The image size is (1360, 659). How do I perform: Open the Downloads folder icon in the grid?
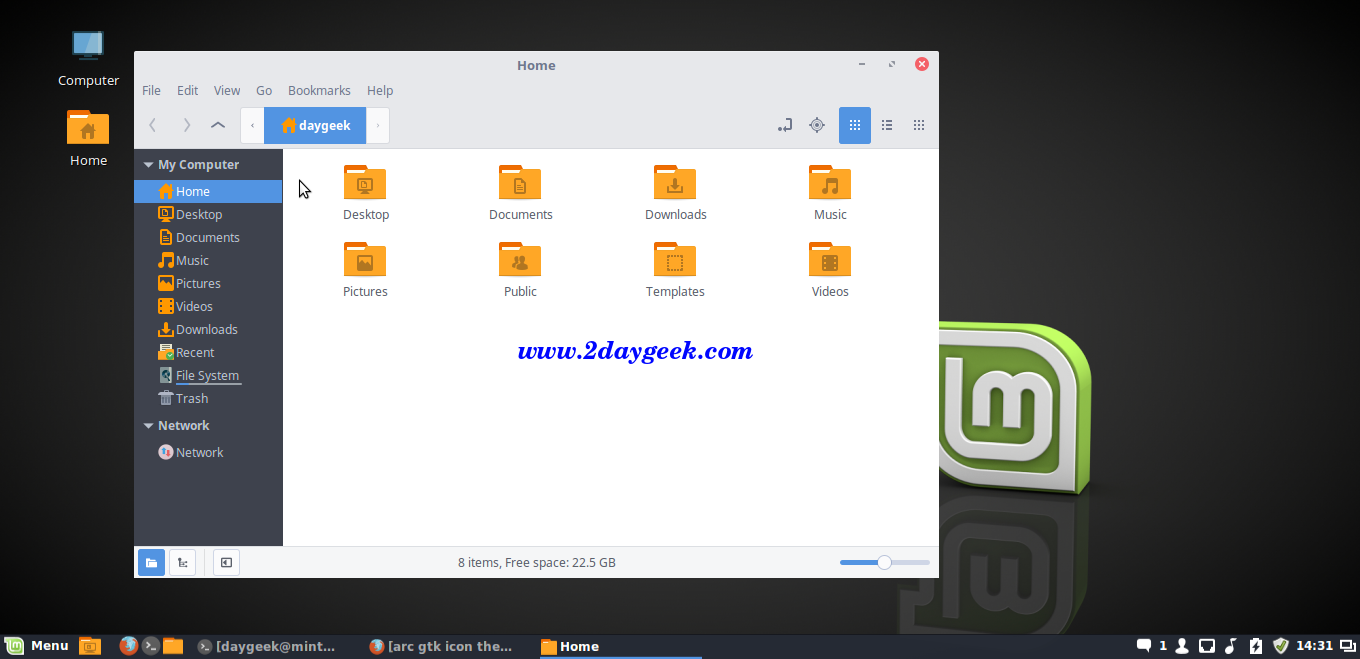[675, 183]
